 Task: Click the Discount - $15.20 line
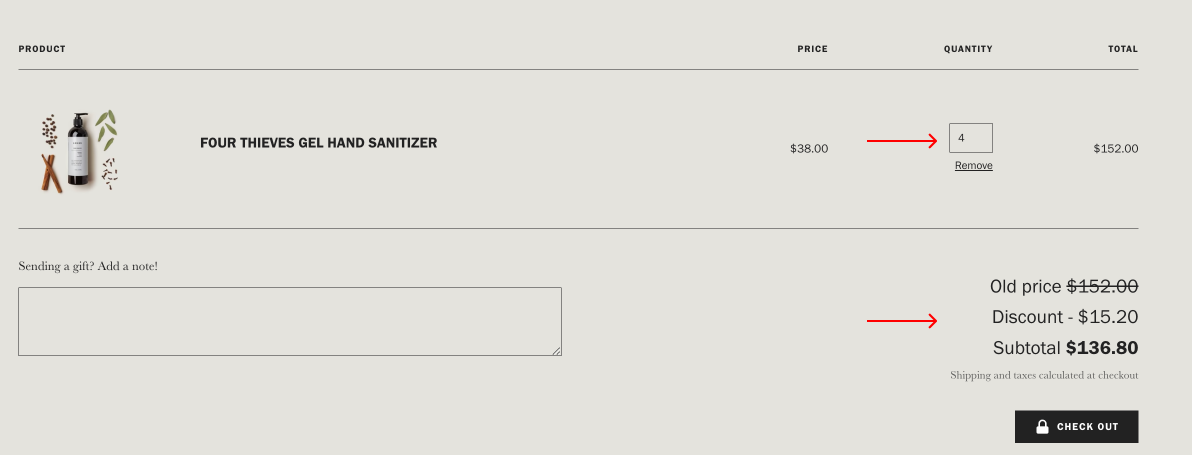[1065, 317]
